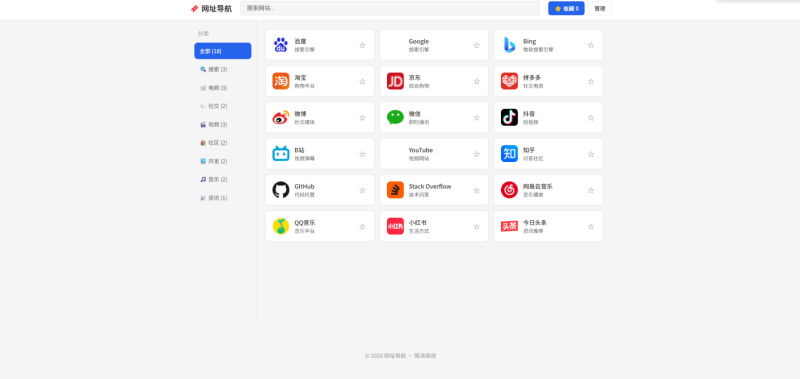Open the Stack Overflow title text
Viewport: 800px width, 379px height.
click(x=430, y=186)
